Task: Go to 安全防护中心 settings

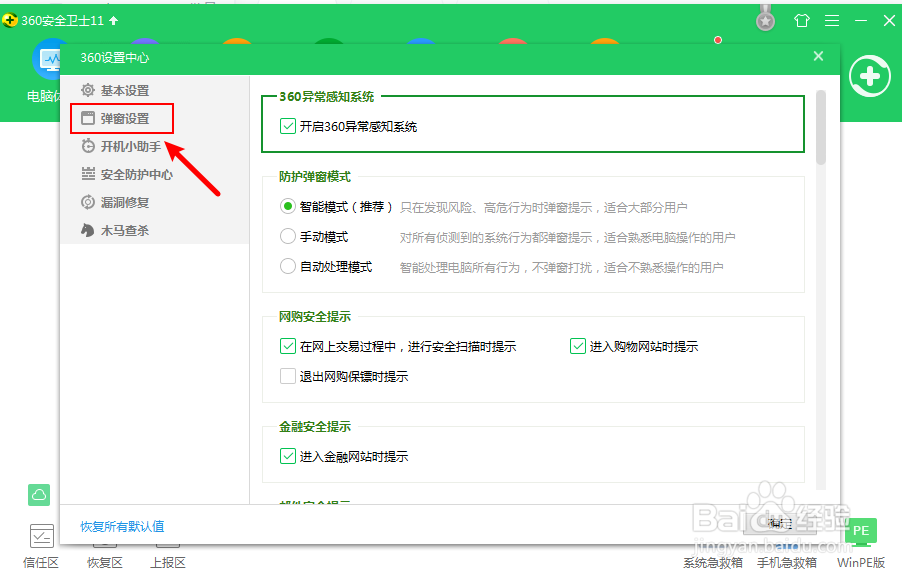Action: point(136,174)
